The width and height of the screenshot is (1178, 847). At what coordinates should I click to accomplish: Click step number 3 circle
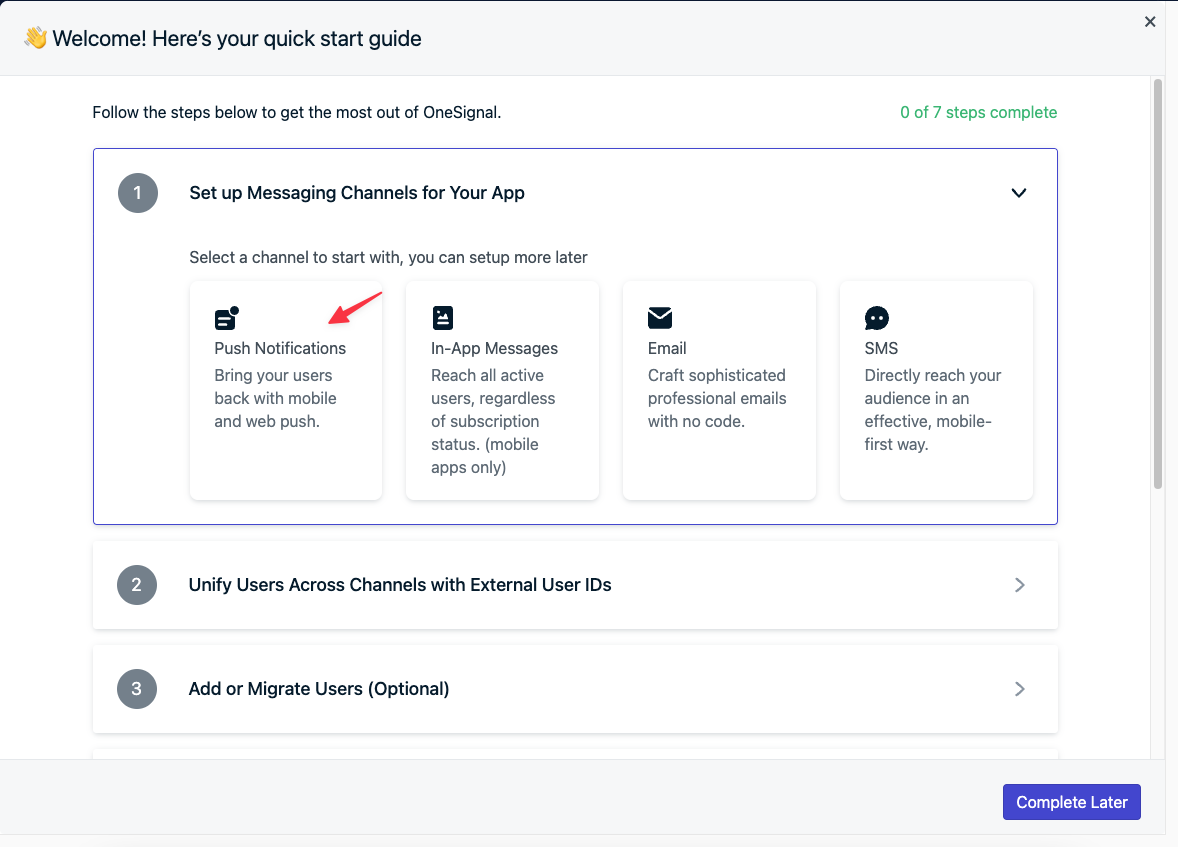click(x=137, y=688)
